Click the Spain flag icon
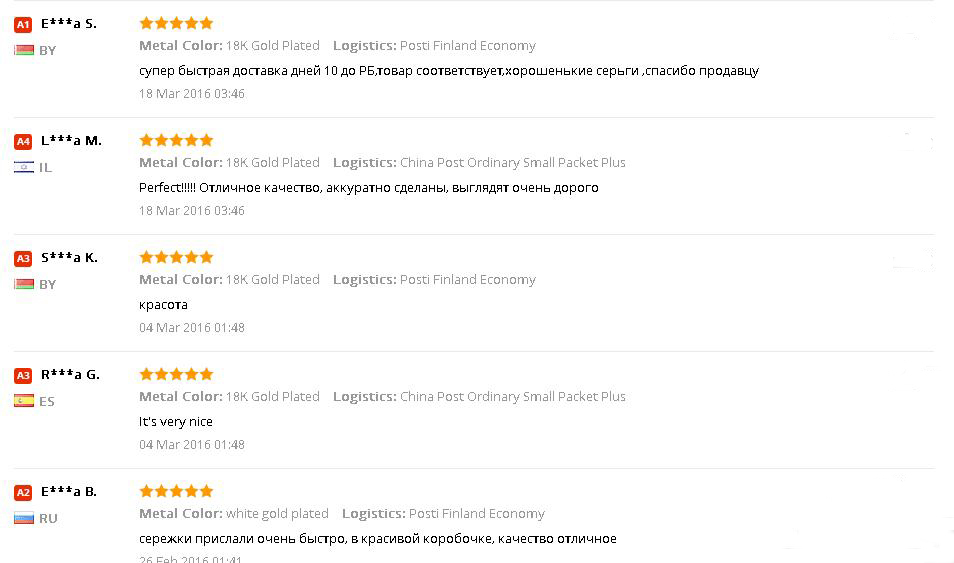Viewport: 954px width, 563px height. (24, 401)
